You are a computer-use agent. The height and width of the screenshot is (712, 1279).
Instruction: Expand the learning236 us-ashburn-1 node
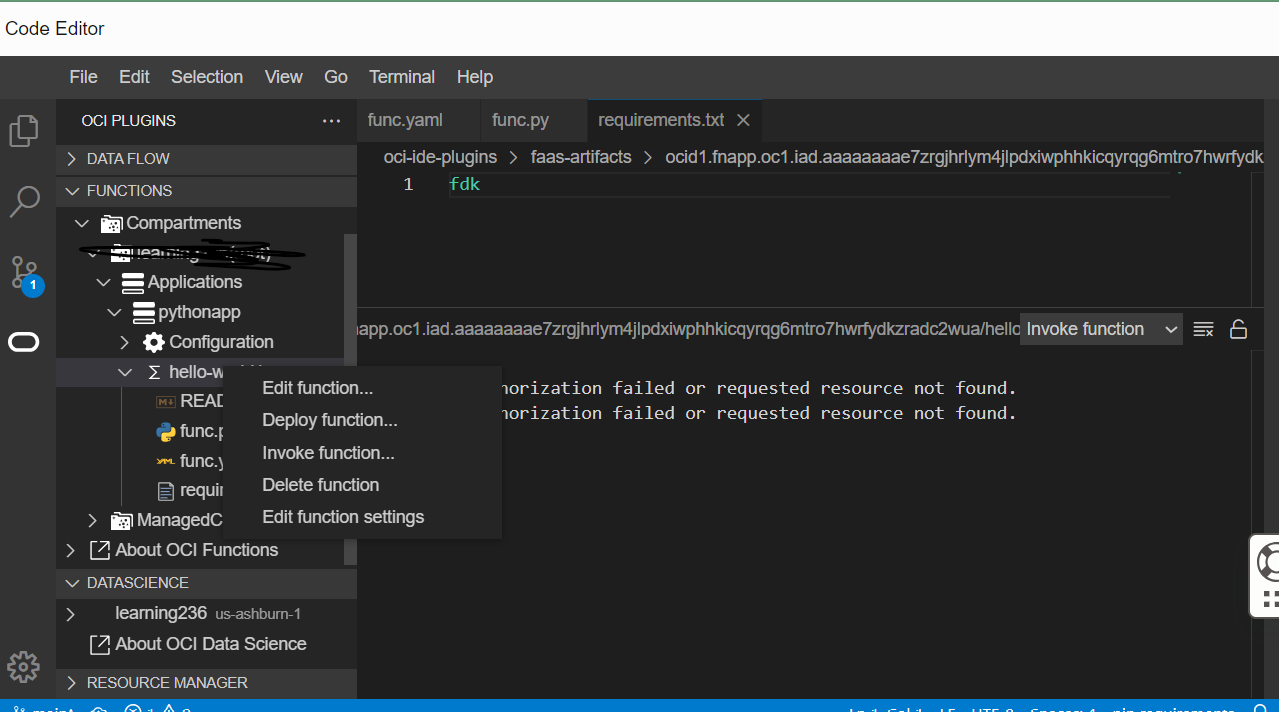click(71, 614)
